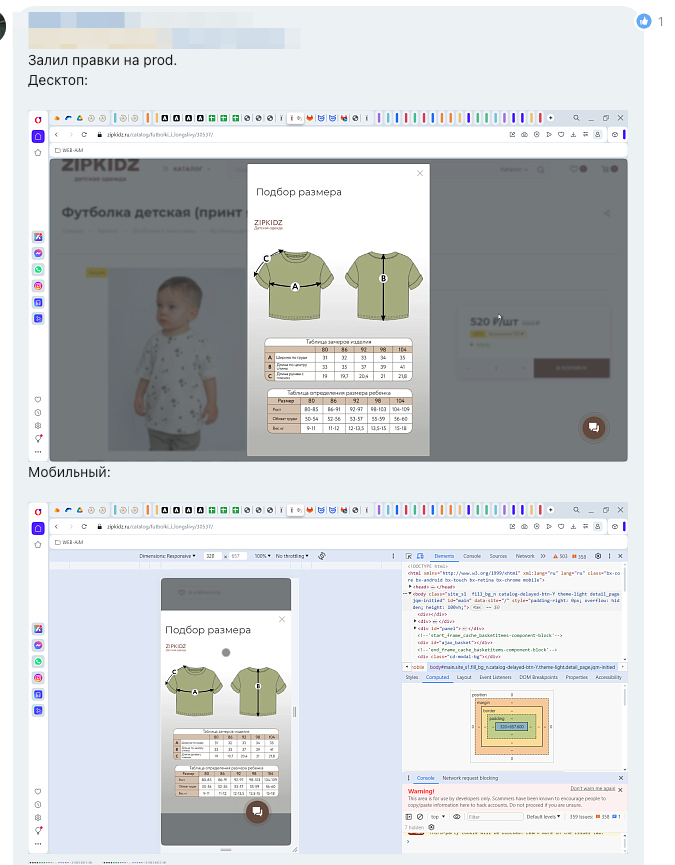Click the back arrow in the desktop screenshot browser

pyautogui.click(x=57, y=135)
